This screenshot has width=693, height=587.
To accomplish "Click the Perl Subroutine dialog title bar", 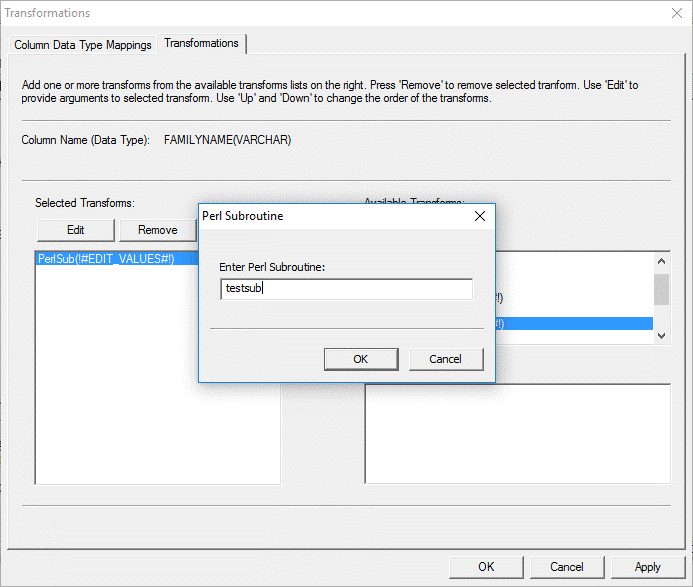I will pos(320,215).
